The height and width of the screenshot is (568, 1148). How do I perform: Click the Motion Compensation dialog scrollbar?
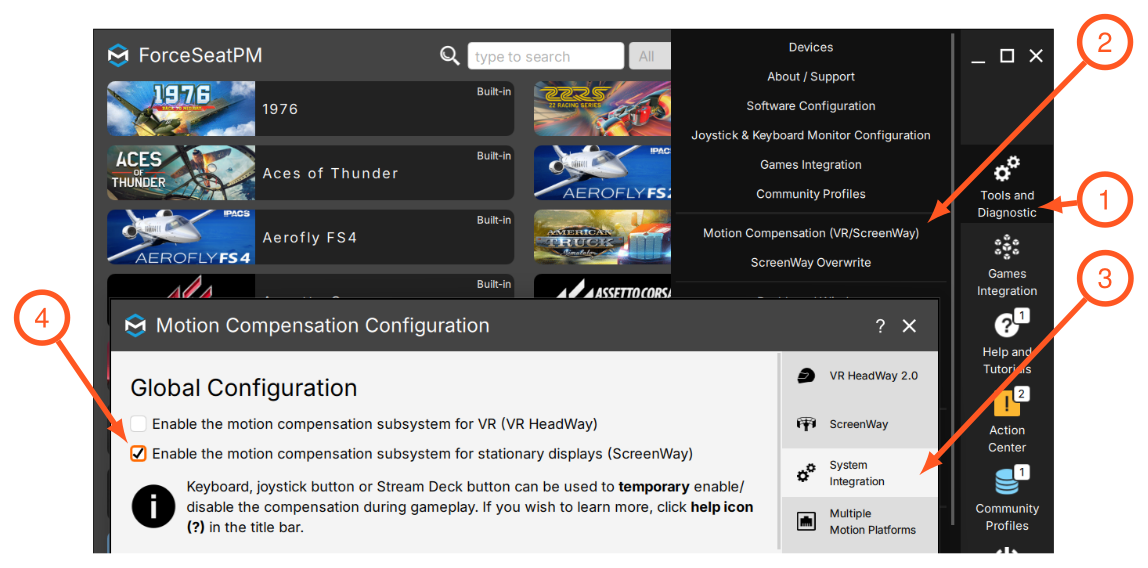click(778, 450)
